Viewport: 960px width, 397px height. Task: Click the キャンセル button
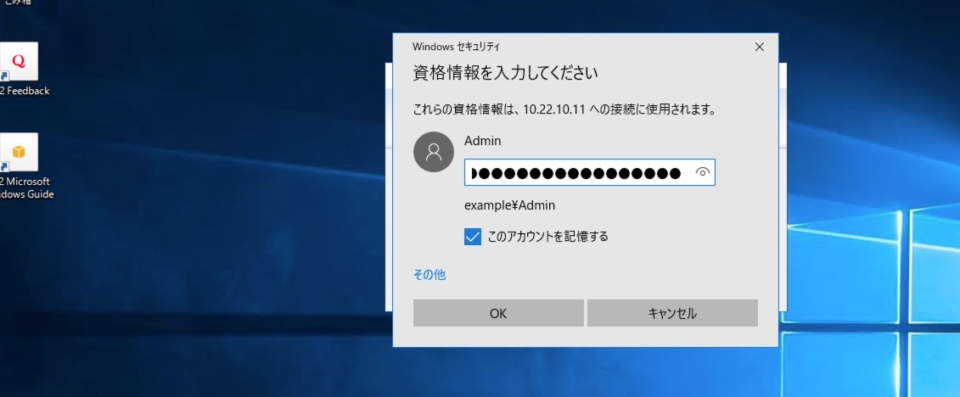(672, 313)
